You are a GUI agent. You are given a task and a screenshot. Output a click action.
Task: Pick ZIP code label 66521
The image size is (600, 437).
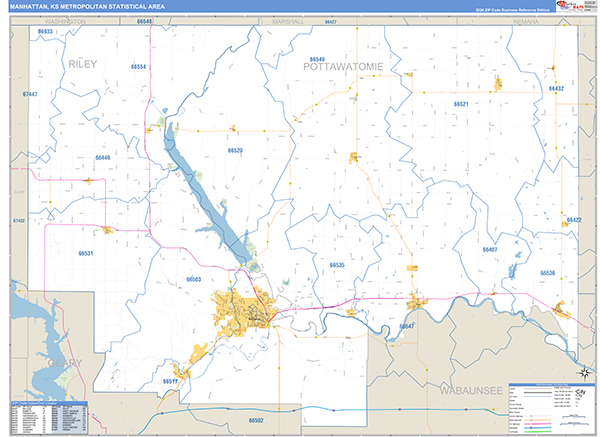click(461, 104)
